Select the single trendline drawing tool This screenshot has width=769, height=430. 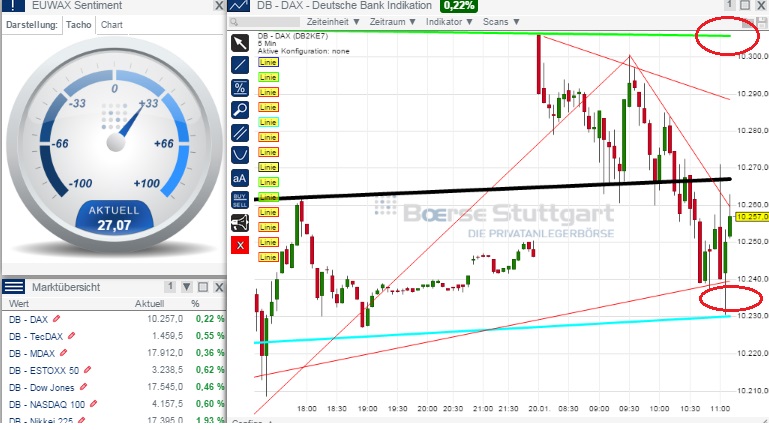coord(240,65)
